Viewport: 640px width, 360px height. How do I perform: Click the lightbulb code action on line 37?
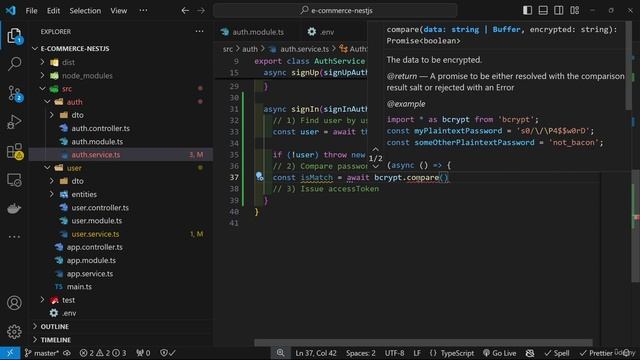click(x=259, y=176)
